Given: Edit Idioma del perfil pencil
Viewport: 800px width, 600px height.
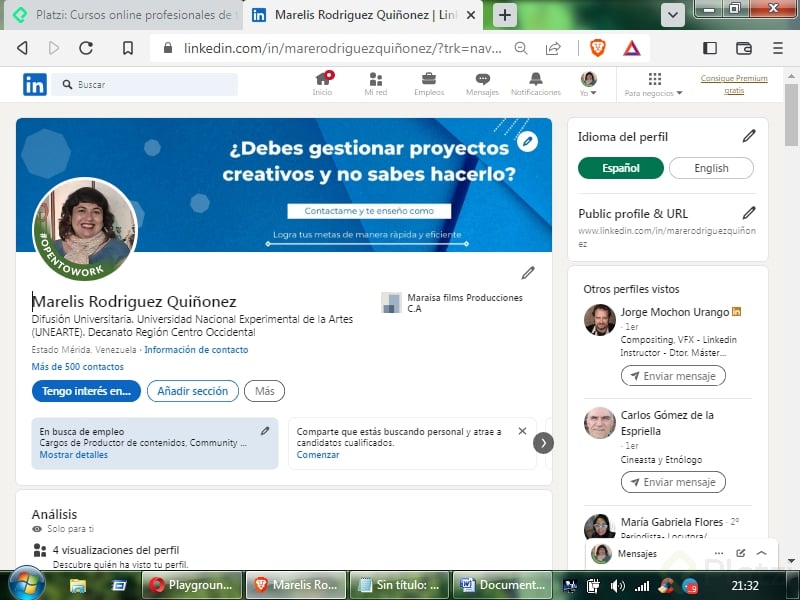Looking at the screenshot, I should pos(748,136).
